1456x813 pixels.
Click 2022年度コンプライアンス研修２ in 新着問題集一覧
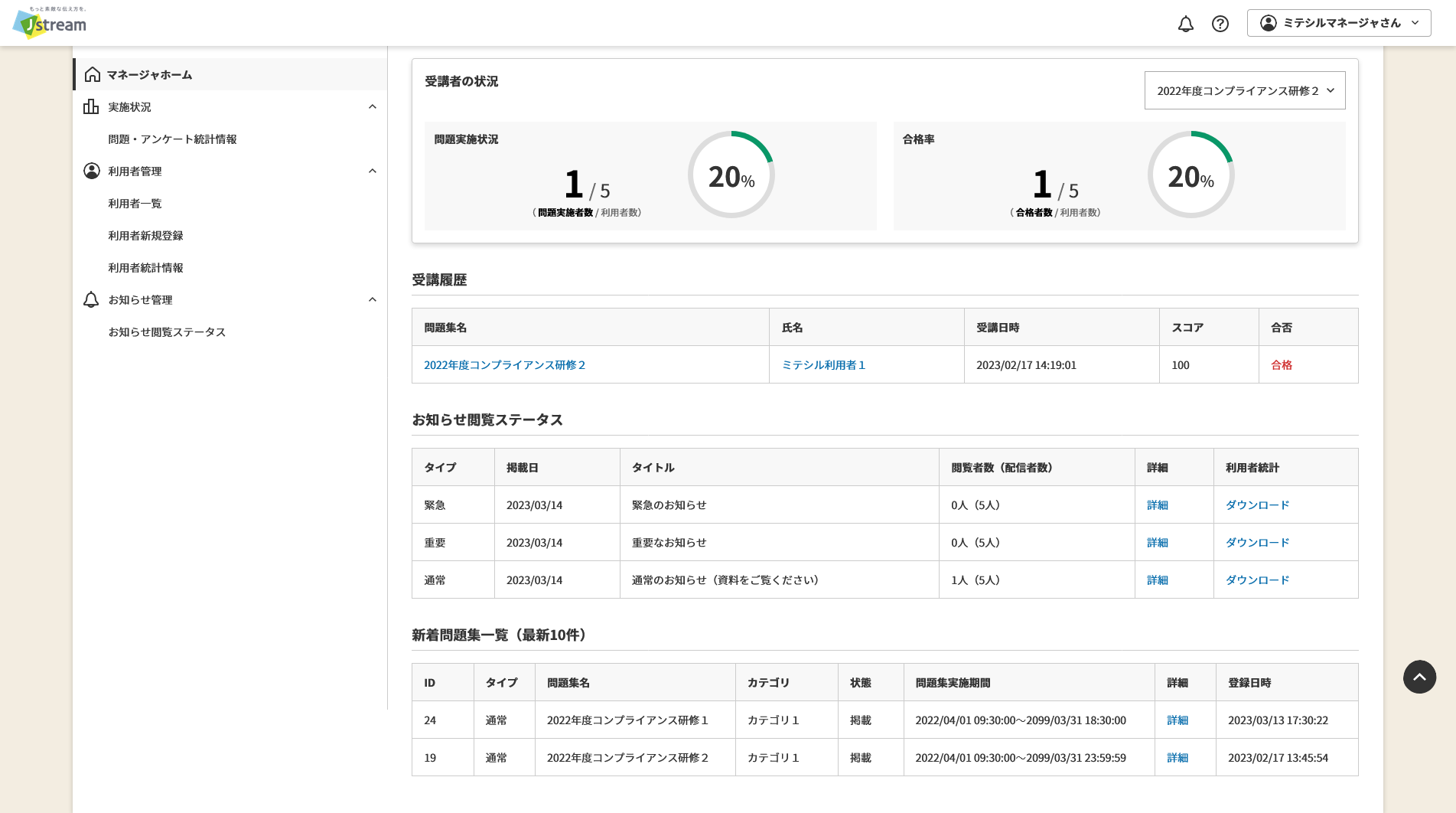(x=627, y=758)
